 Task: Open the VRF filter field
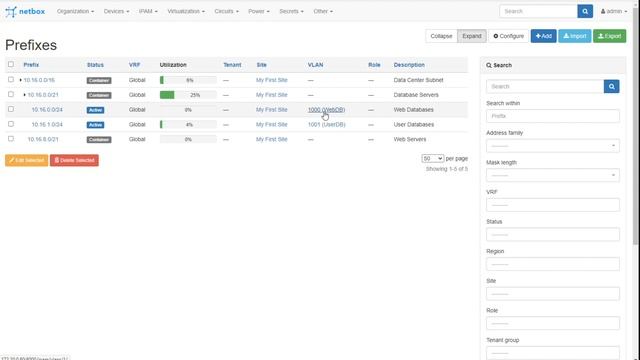pos(553,205)
